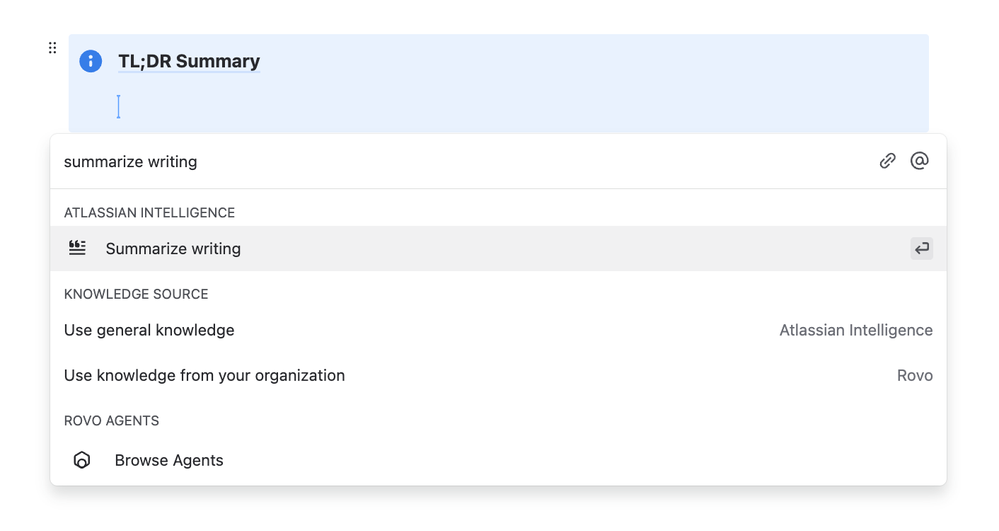Click the Atlassian Intelligence label on the right
Viewport: 999px width, 531px height.
pyautogui.click(x=855, y=330)
